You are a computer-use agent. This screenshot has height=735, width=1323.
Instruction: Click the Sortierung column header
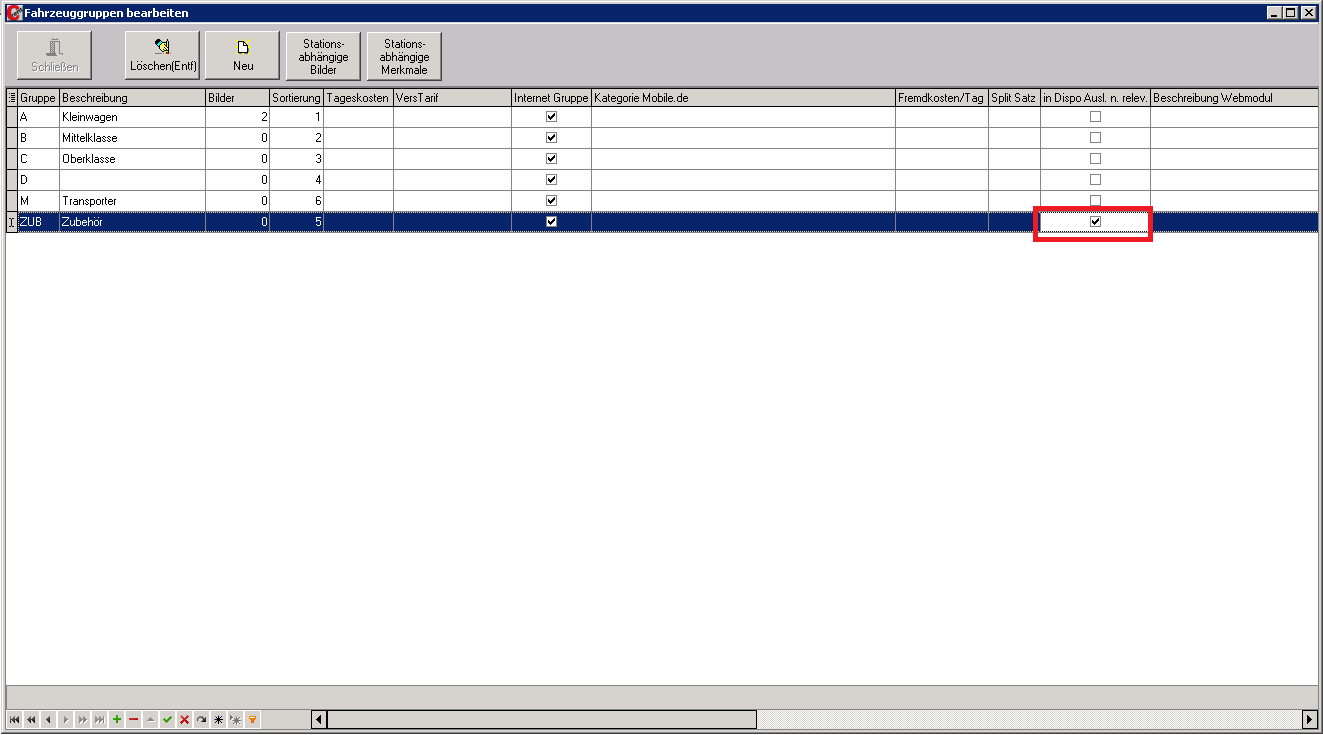296,98
